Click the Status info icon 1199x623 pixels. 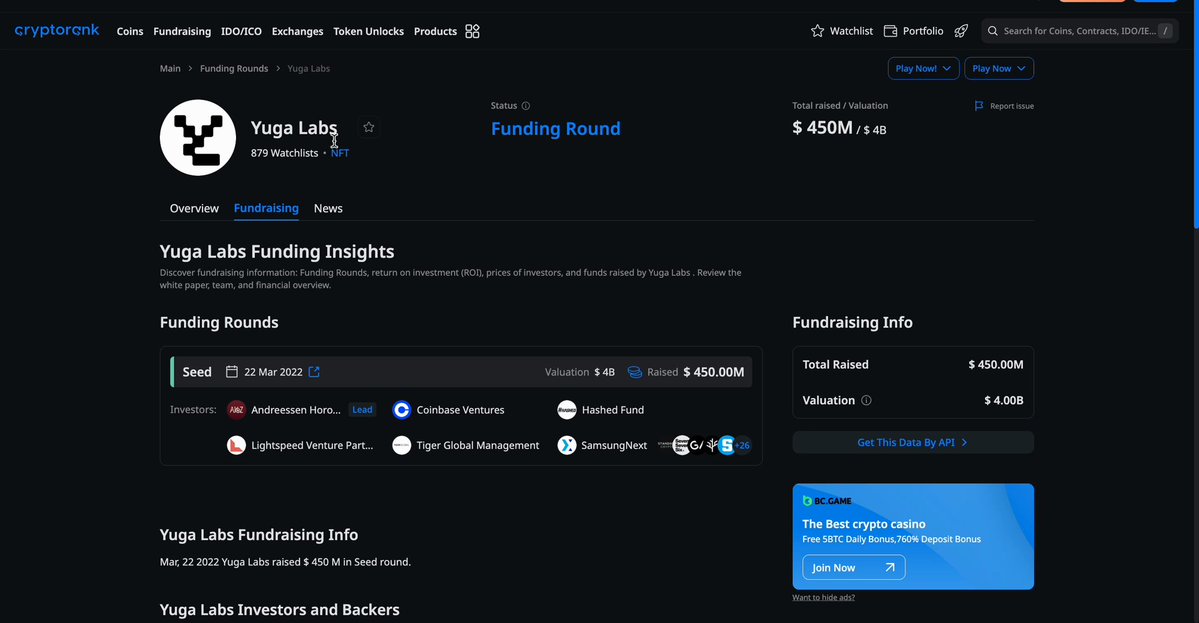coord(525,105)
